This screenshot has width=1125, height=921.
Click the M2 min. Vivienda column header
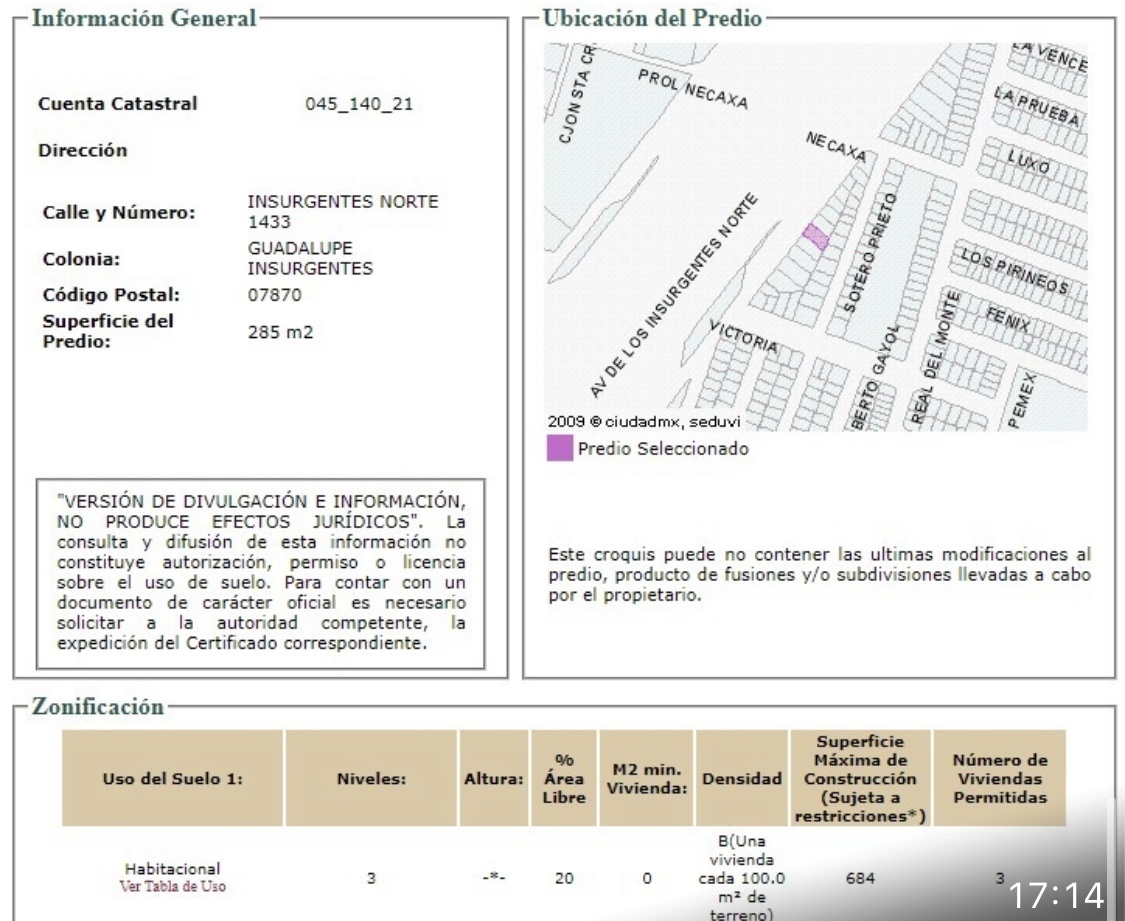pos(646,779)
